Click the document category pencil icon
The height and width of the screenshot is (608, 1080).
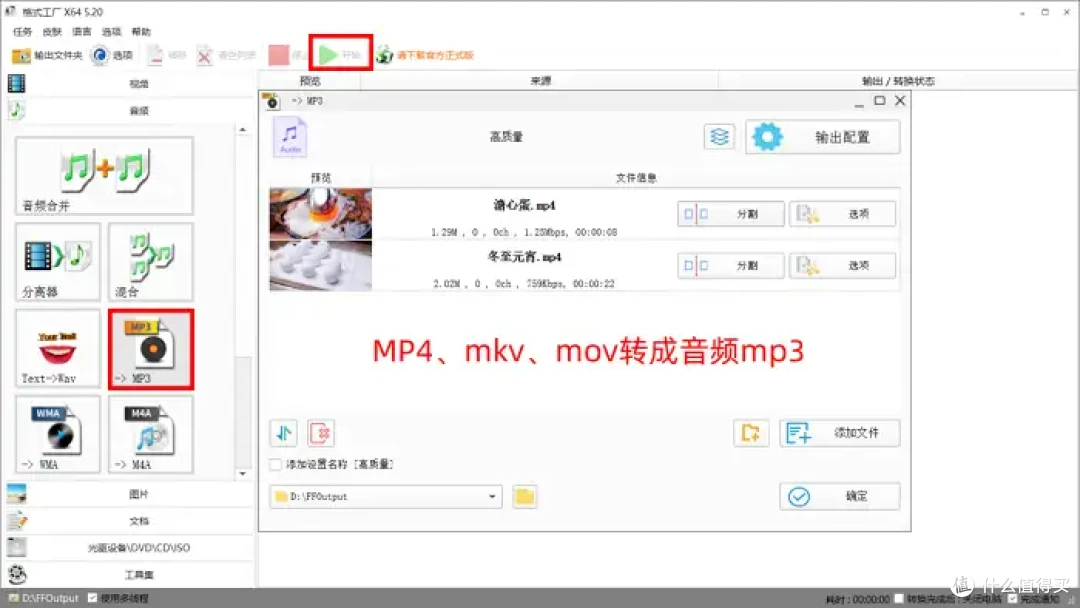pos(17,521)
